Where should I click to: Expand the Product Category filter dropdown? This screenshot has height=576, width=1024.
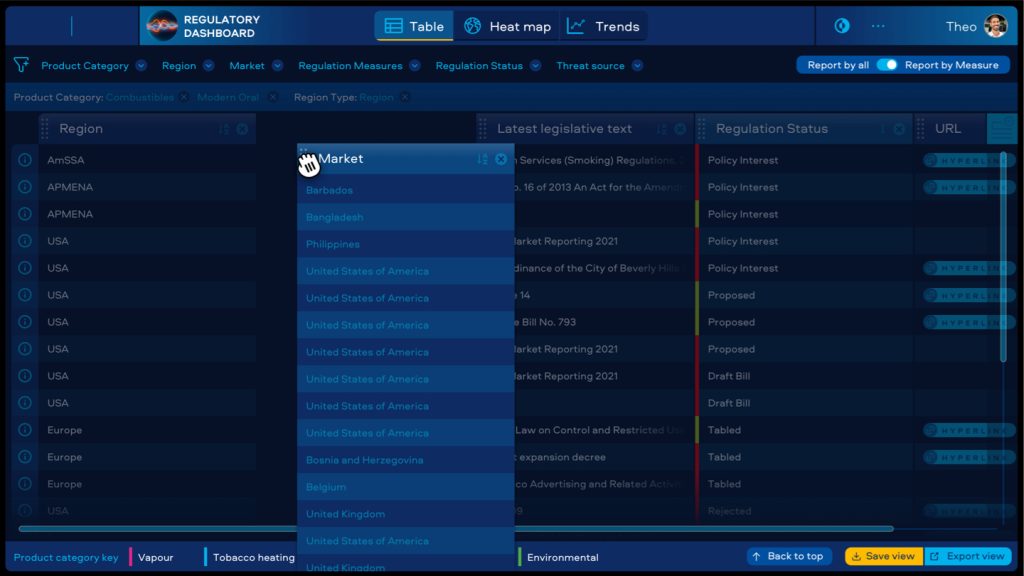141,65
